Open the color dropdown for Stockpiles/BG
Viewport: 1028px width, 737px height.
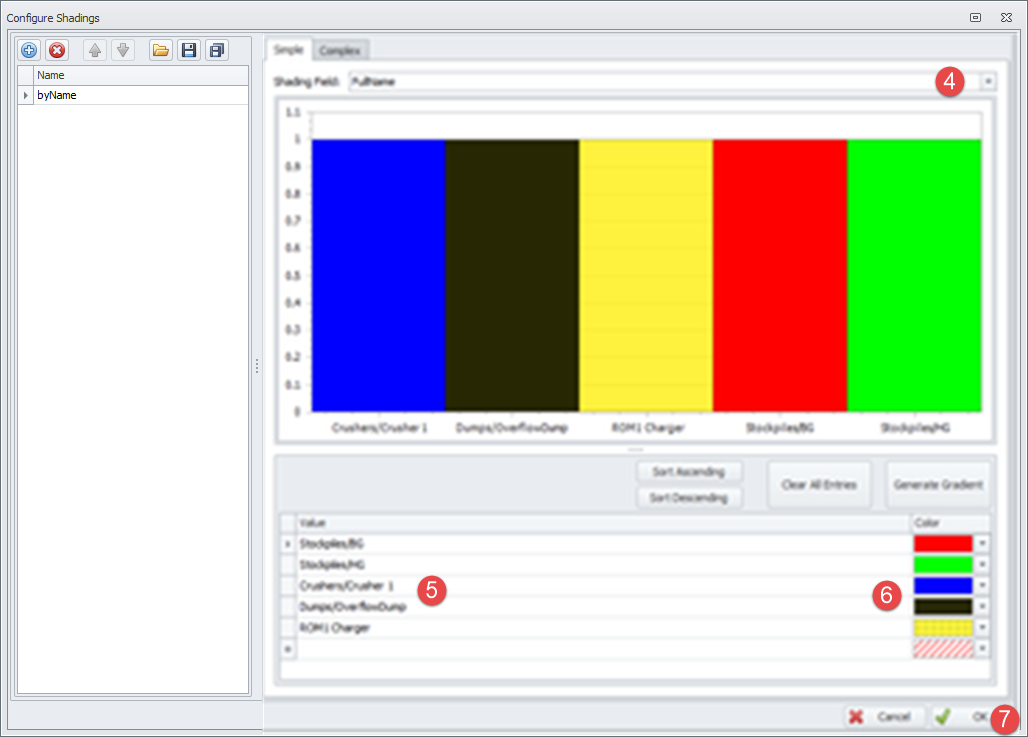click(980, 543)
